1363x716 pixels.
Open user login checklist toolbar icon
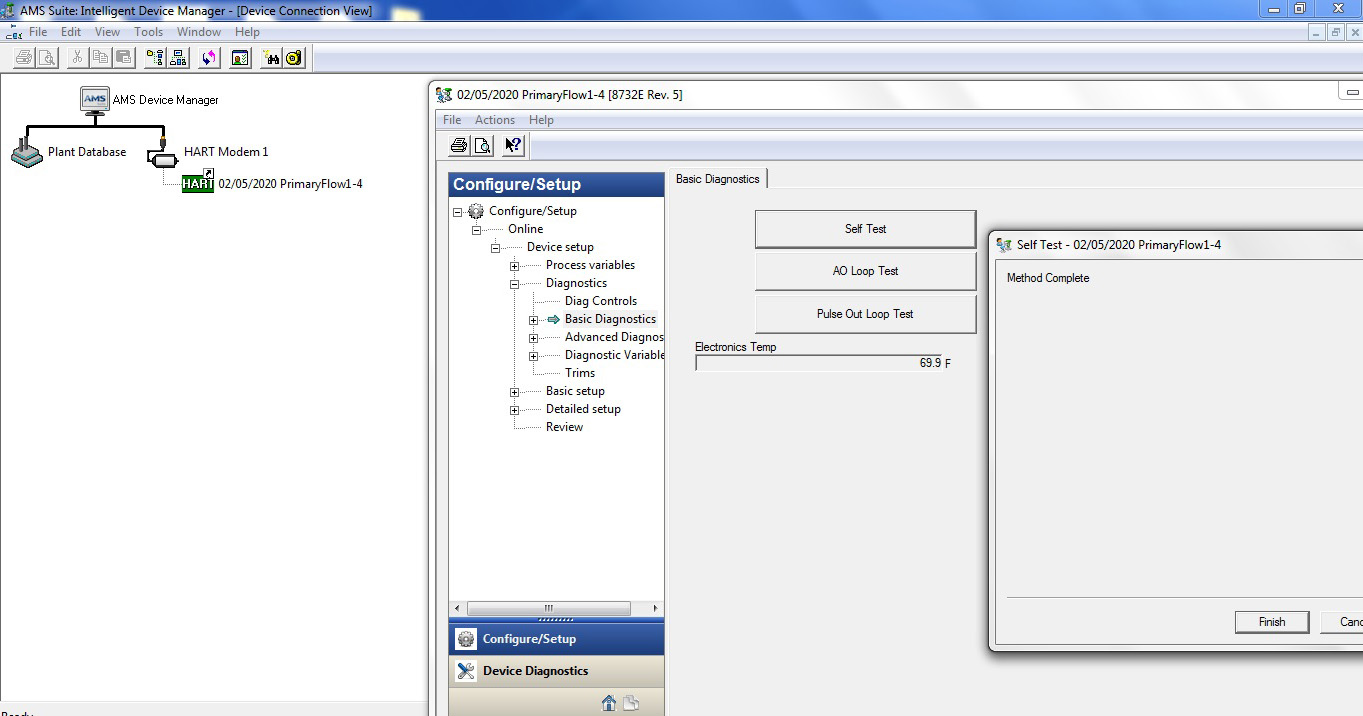(240, 58)
